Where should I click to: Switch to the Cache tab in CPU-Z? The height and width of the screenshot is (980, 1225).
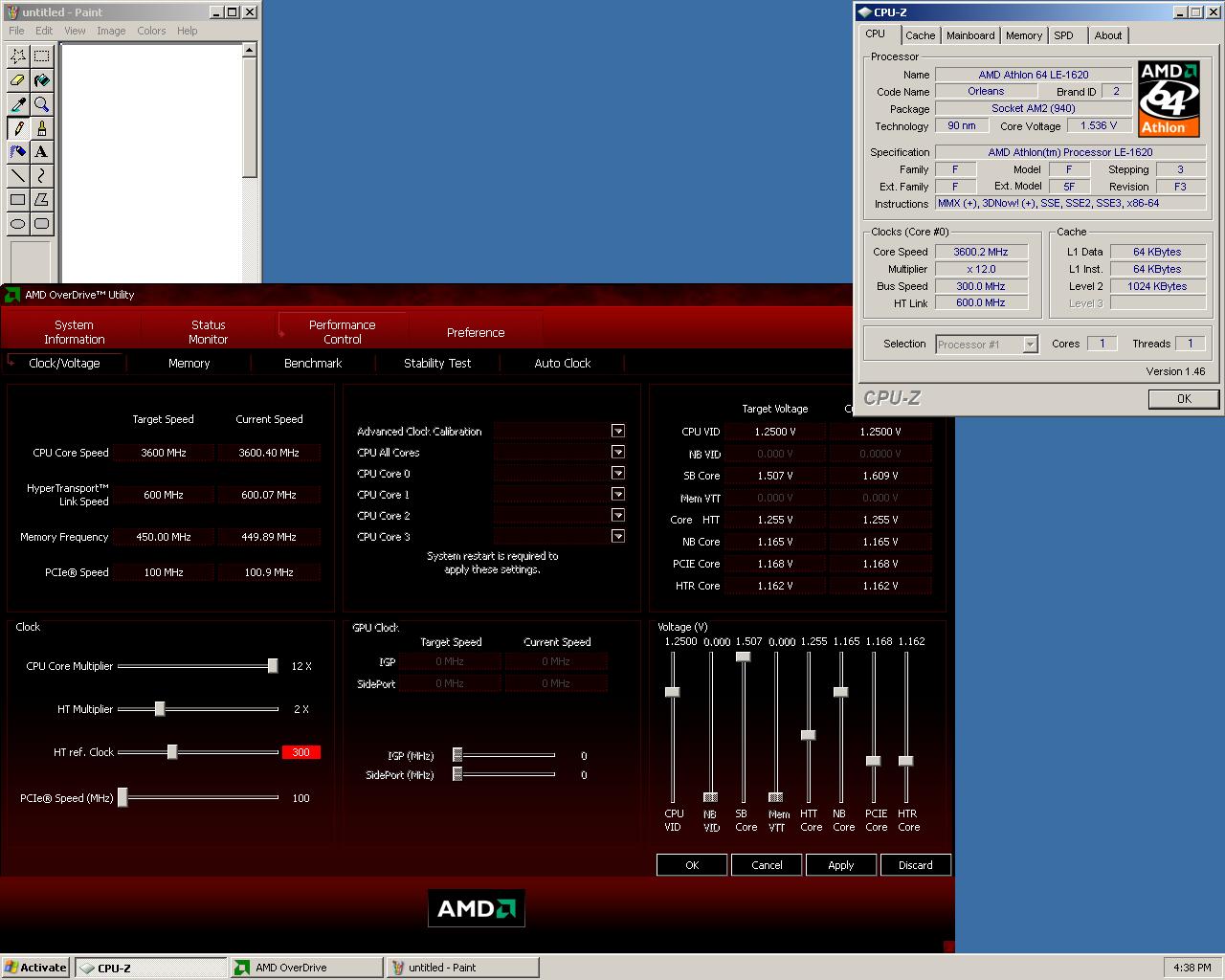coord(921,35)
